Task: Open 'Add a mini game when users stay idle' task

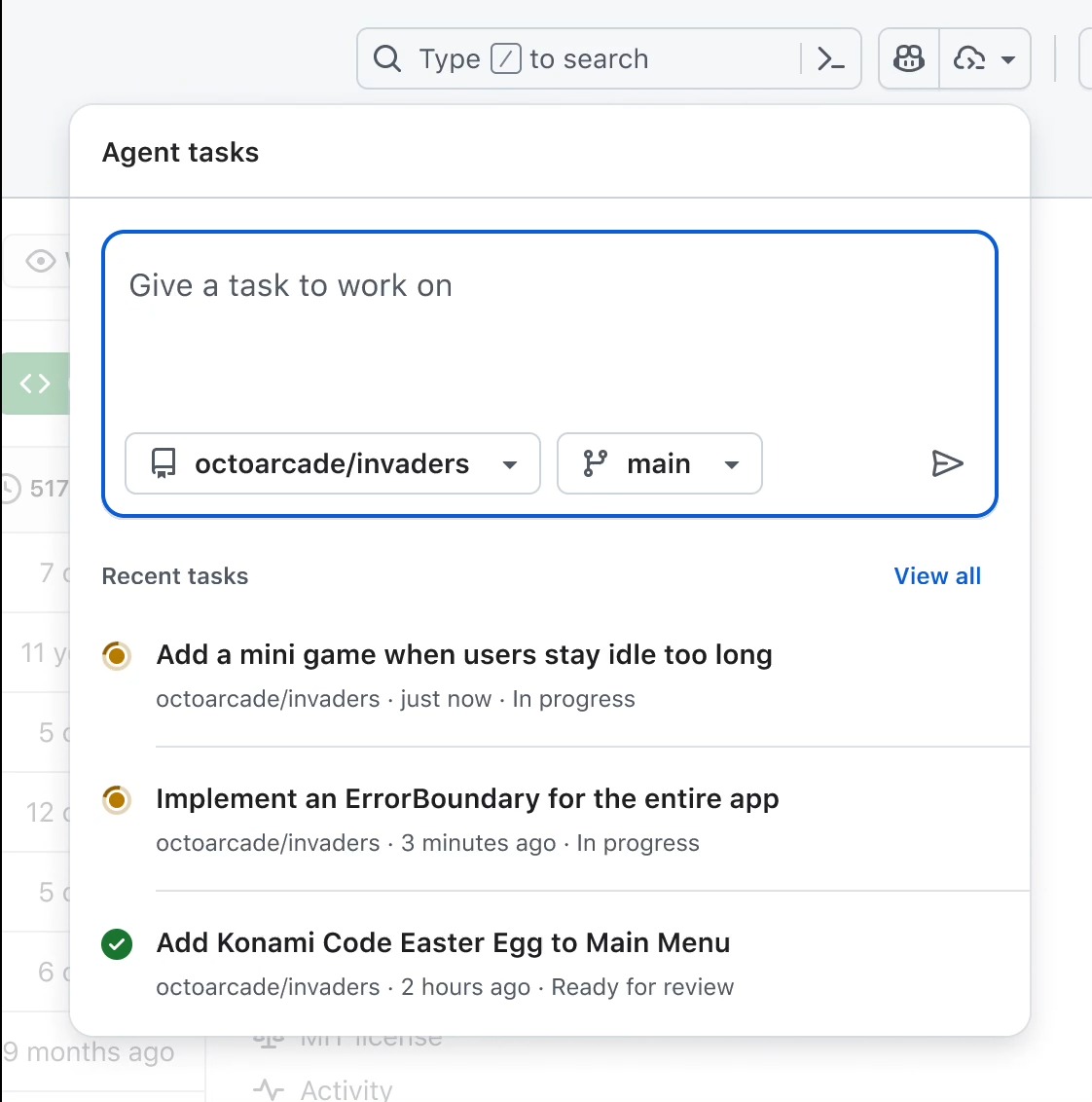Action: (464, 655)
